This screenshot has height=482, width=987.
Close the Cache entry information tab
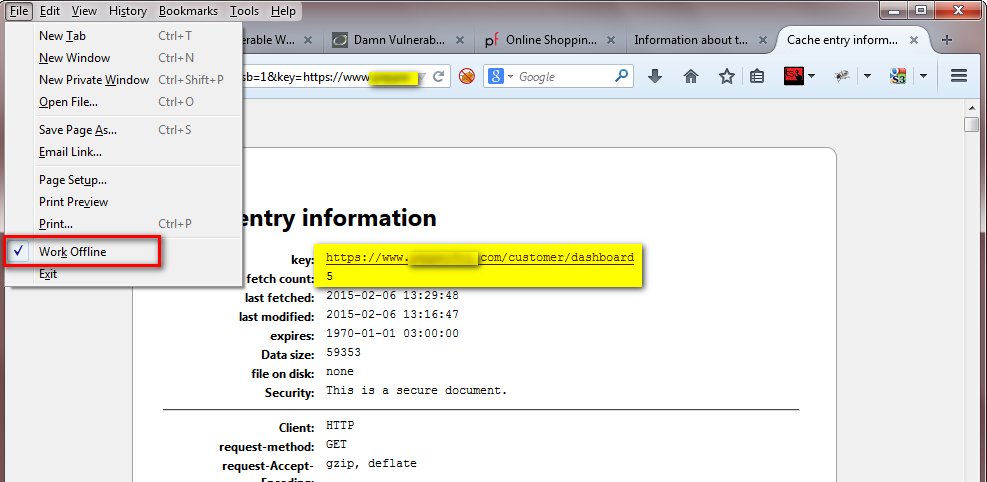tap(916, 40)
